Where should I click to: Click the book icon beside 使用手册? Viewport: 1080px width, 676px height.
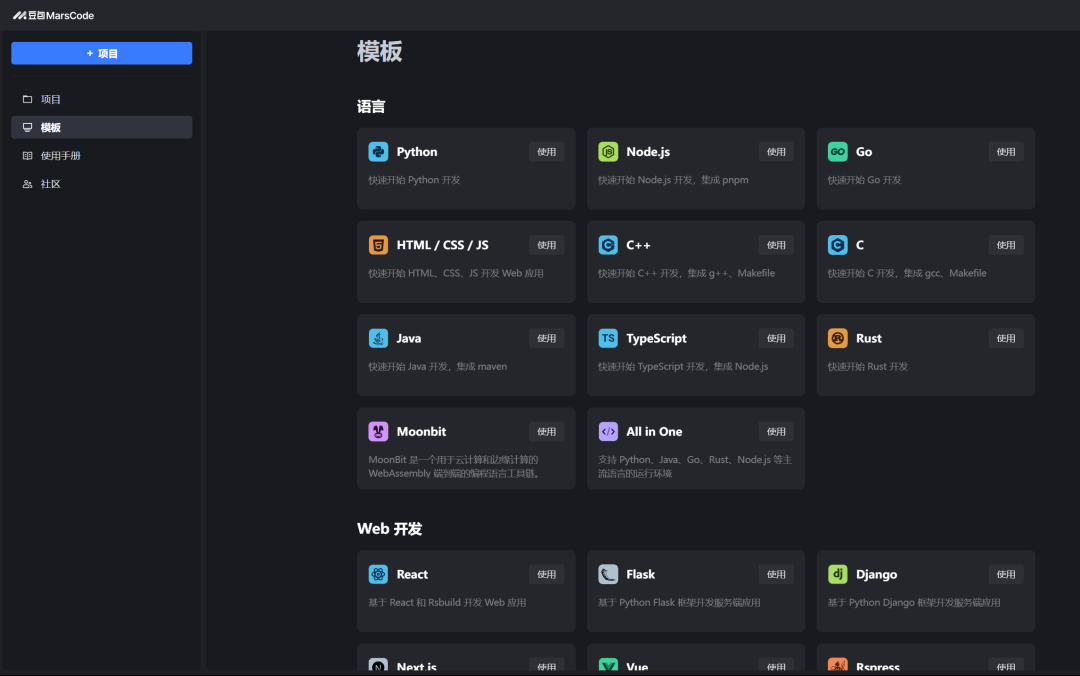click(28, 156)
